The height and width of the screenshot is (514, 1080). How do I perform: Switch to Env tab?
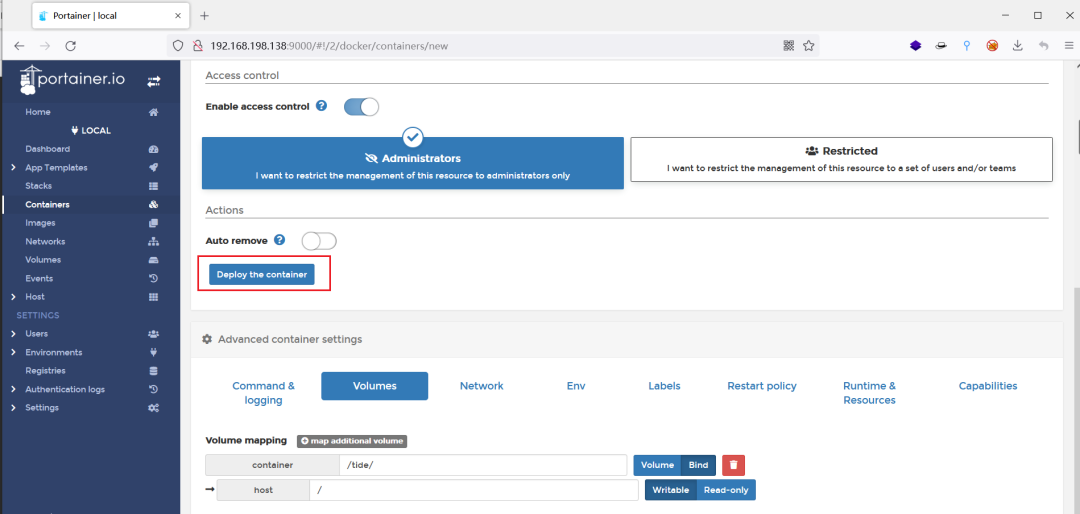[x=576, y=386]
